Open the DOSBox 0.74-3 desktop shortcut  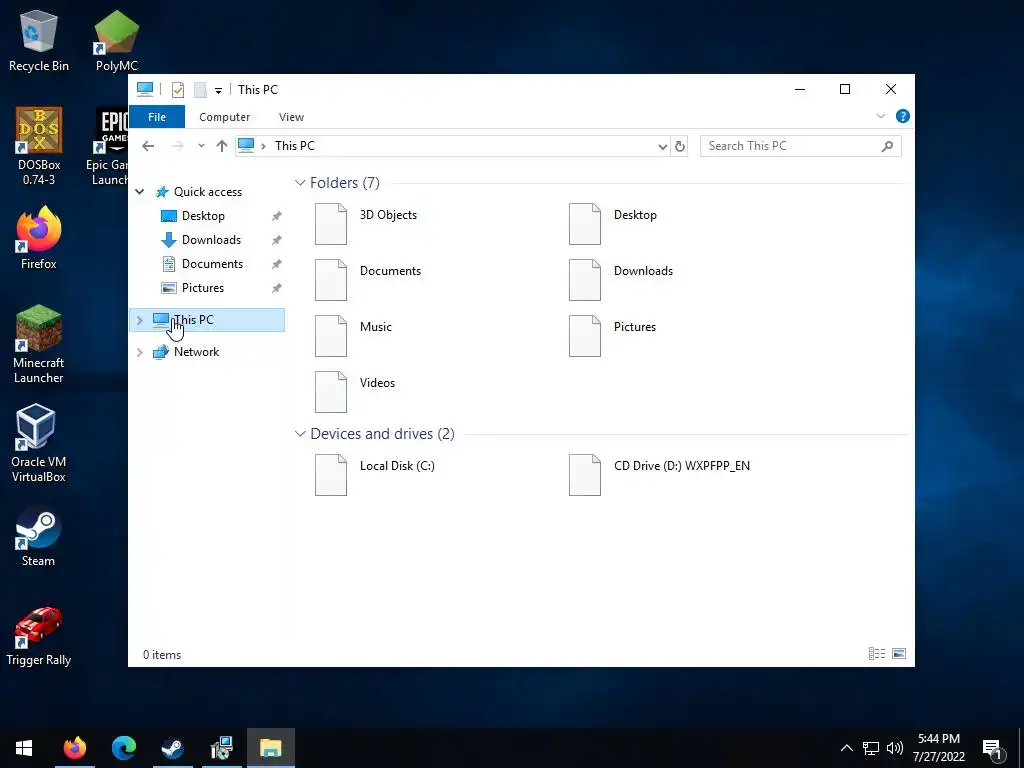39,146
